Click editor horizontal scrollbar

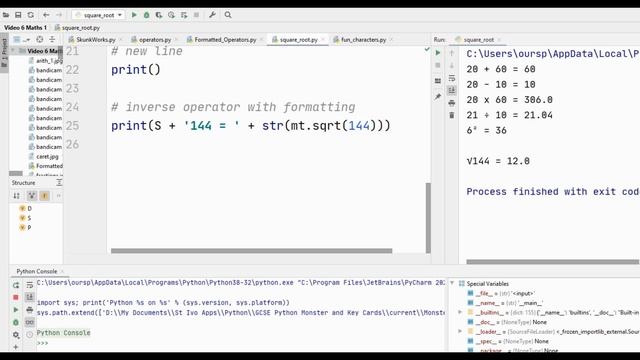pyautogui.click(x=251, y=251)
